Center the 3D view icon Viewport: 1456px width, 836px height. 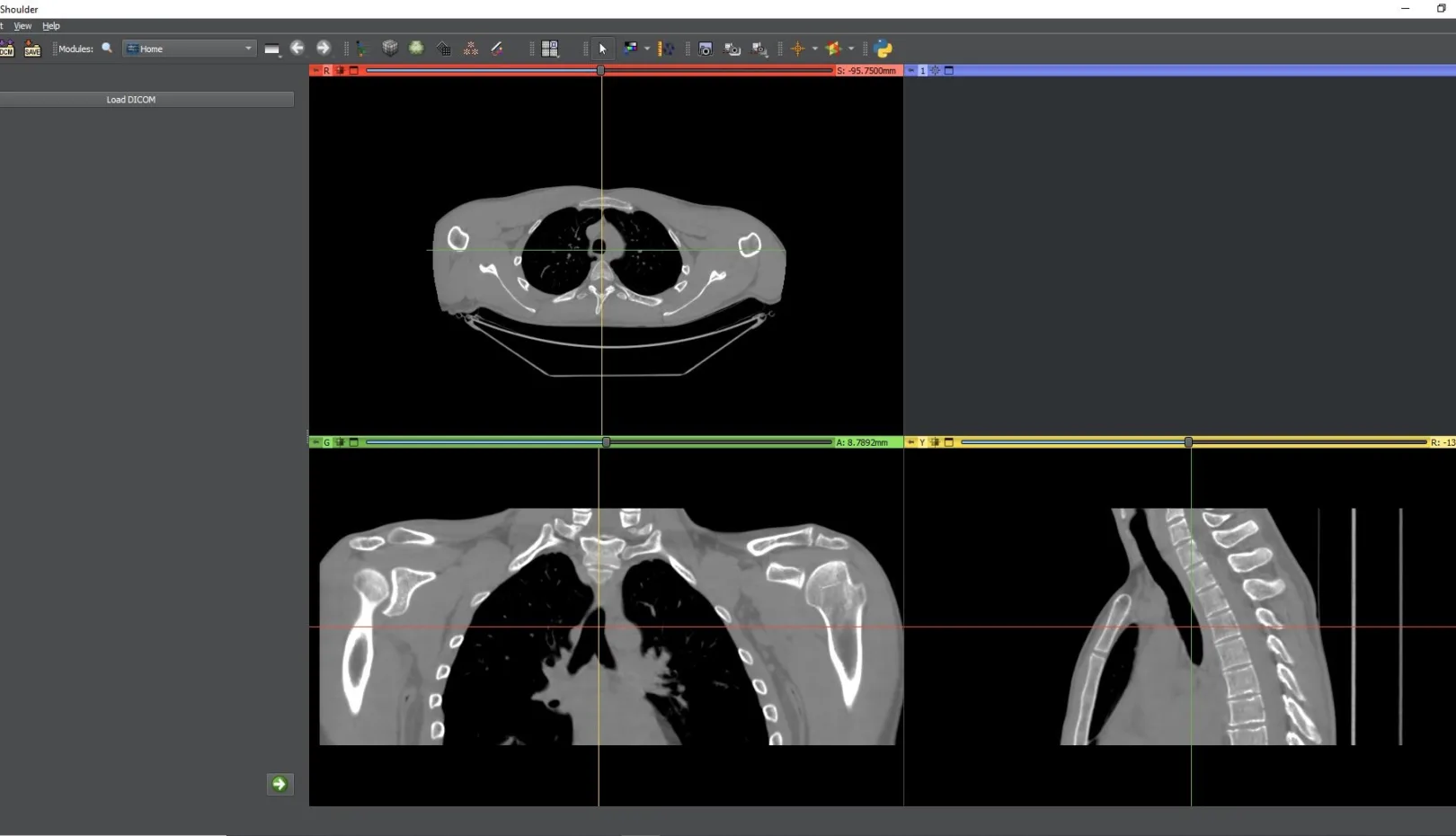[935, 70]
